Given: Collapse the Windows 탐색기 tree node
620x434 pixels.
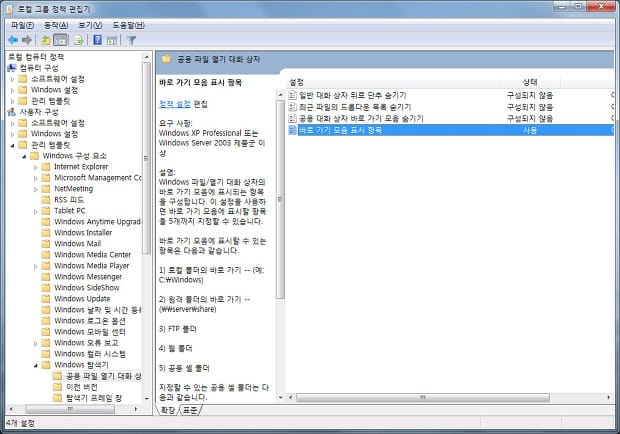Looking at the screenshot, I should click(35, 365).
